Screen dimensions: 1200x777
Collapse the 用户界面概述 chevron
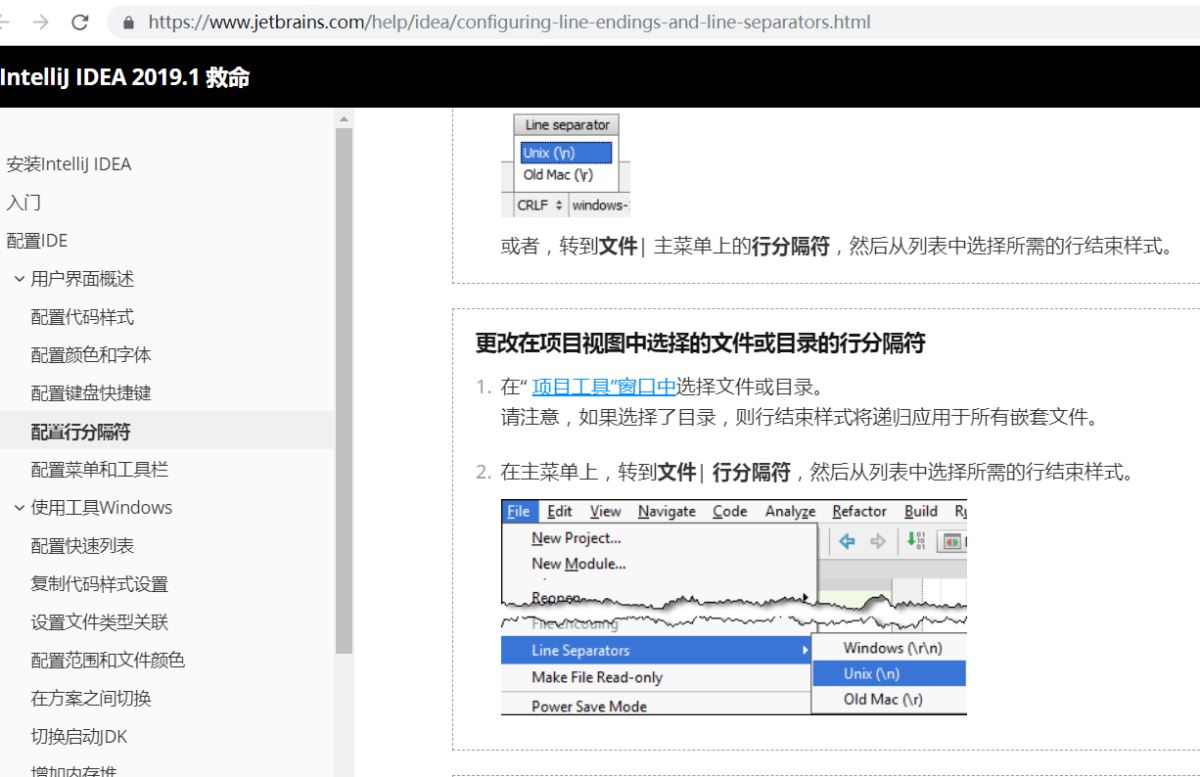click(20, 279)
